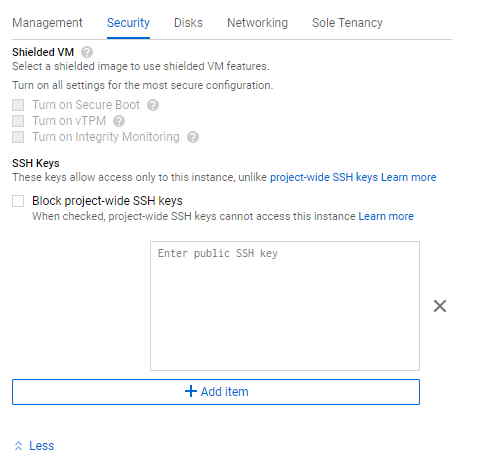
Task: Enable Block project-wide SSH keys checkbox
Action: 18,201
